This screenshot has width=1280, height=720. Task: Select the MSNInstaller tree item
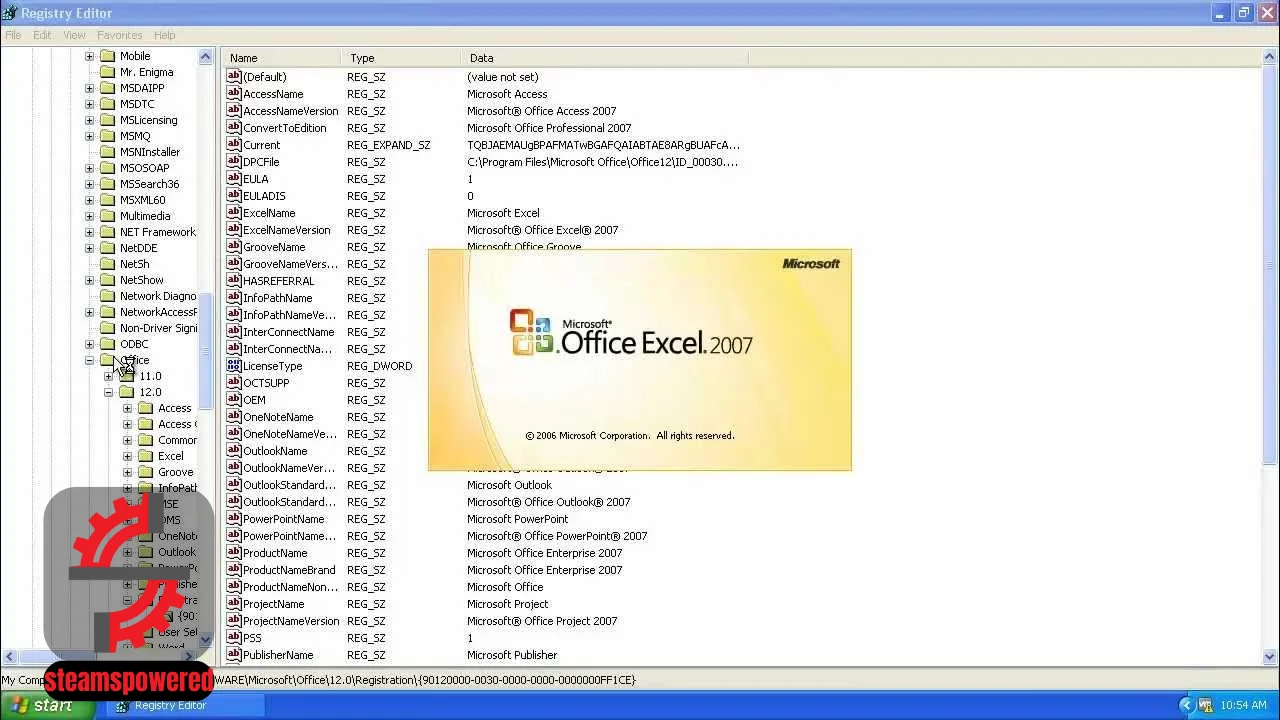click(x=150, y=152)
